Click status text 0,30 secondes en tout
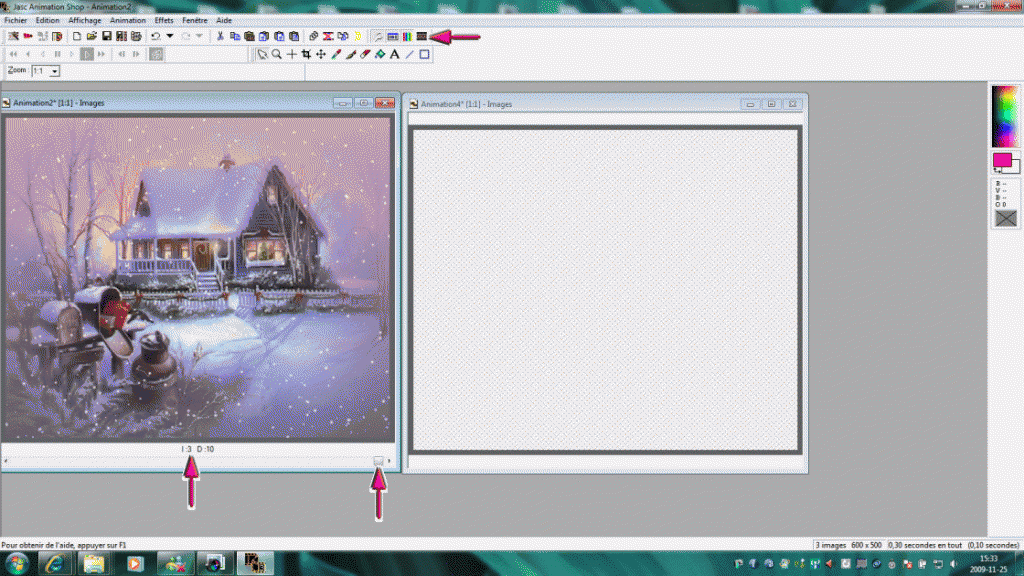 point(925,545)
